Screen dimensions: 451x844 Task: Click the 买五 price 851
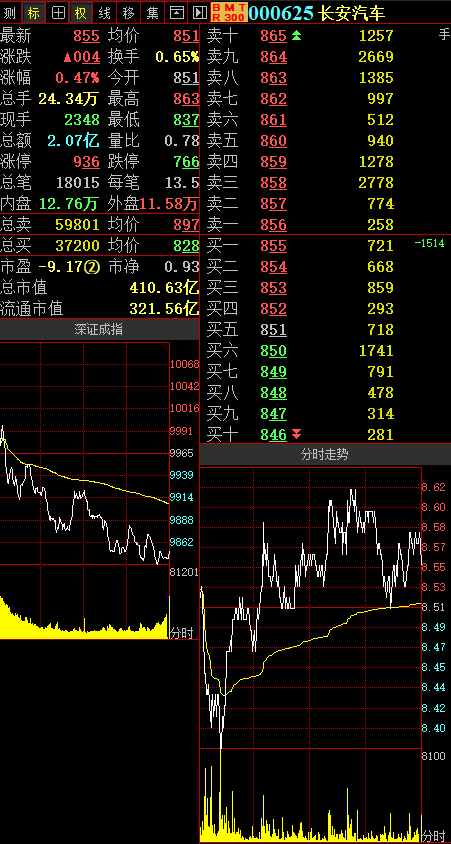[x=273, y=330]
